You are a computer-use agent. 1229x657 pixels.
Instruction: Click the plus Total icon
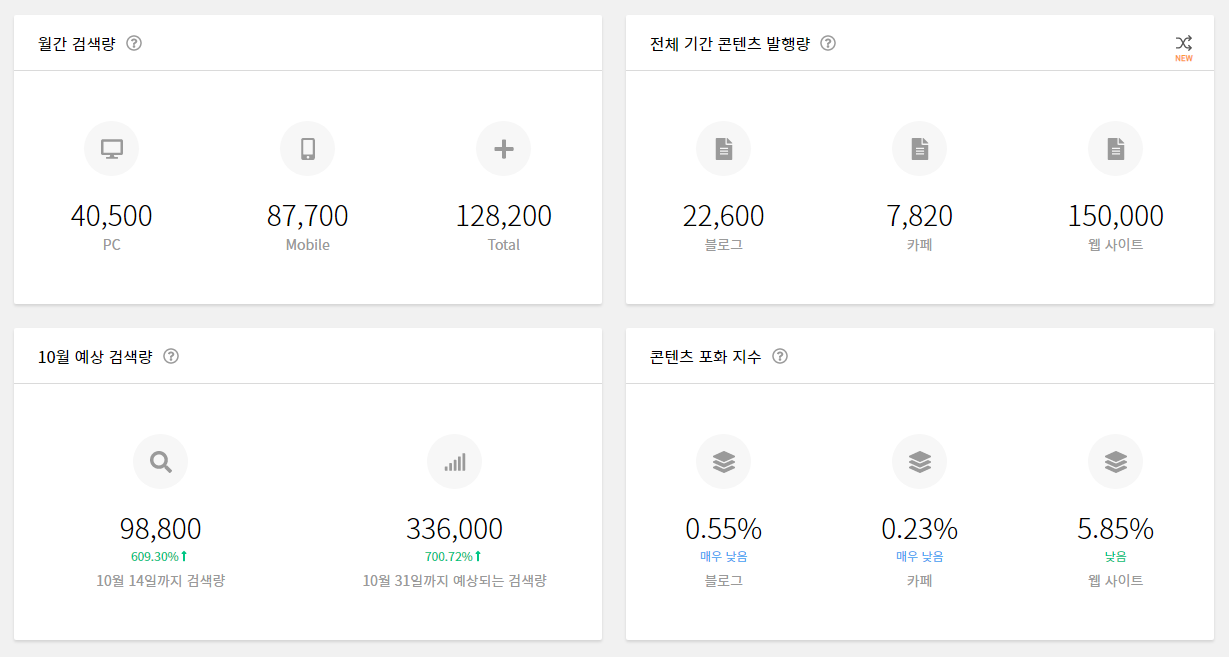pyautogui.click(x=503, y=149)
